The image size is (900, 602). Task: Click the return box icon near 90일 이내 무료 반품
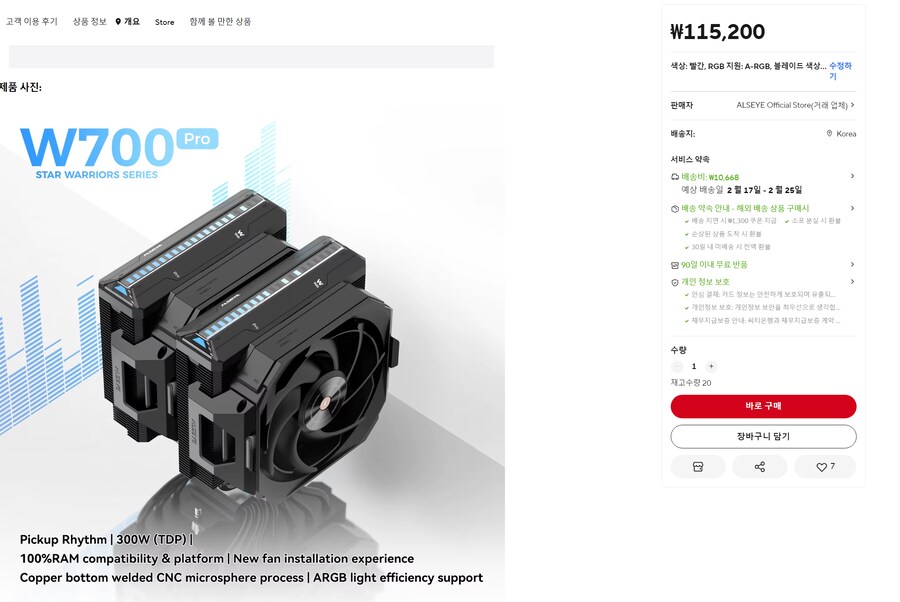point(675,265)
